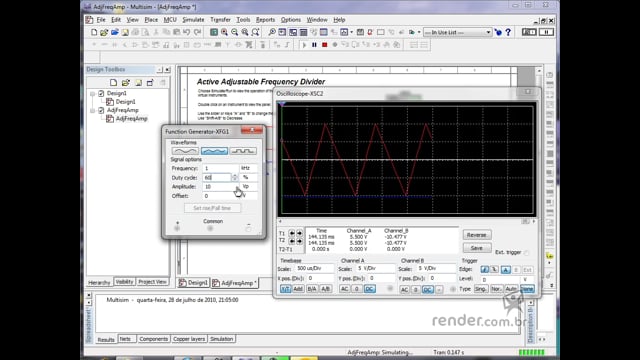Click the zoom in magnifier icon
This screenshot has width=640, height=360.
coord(224,32)
